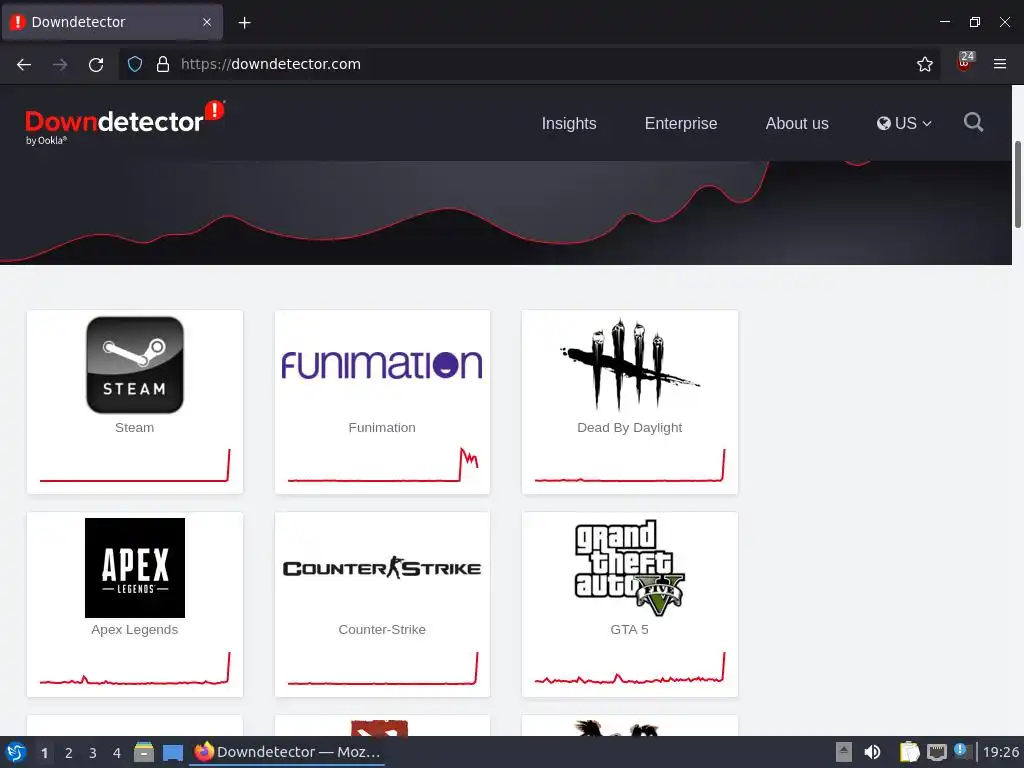Go to About us

click(x=797, y=123)
